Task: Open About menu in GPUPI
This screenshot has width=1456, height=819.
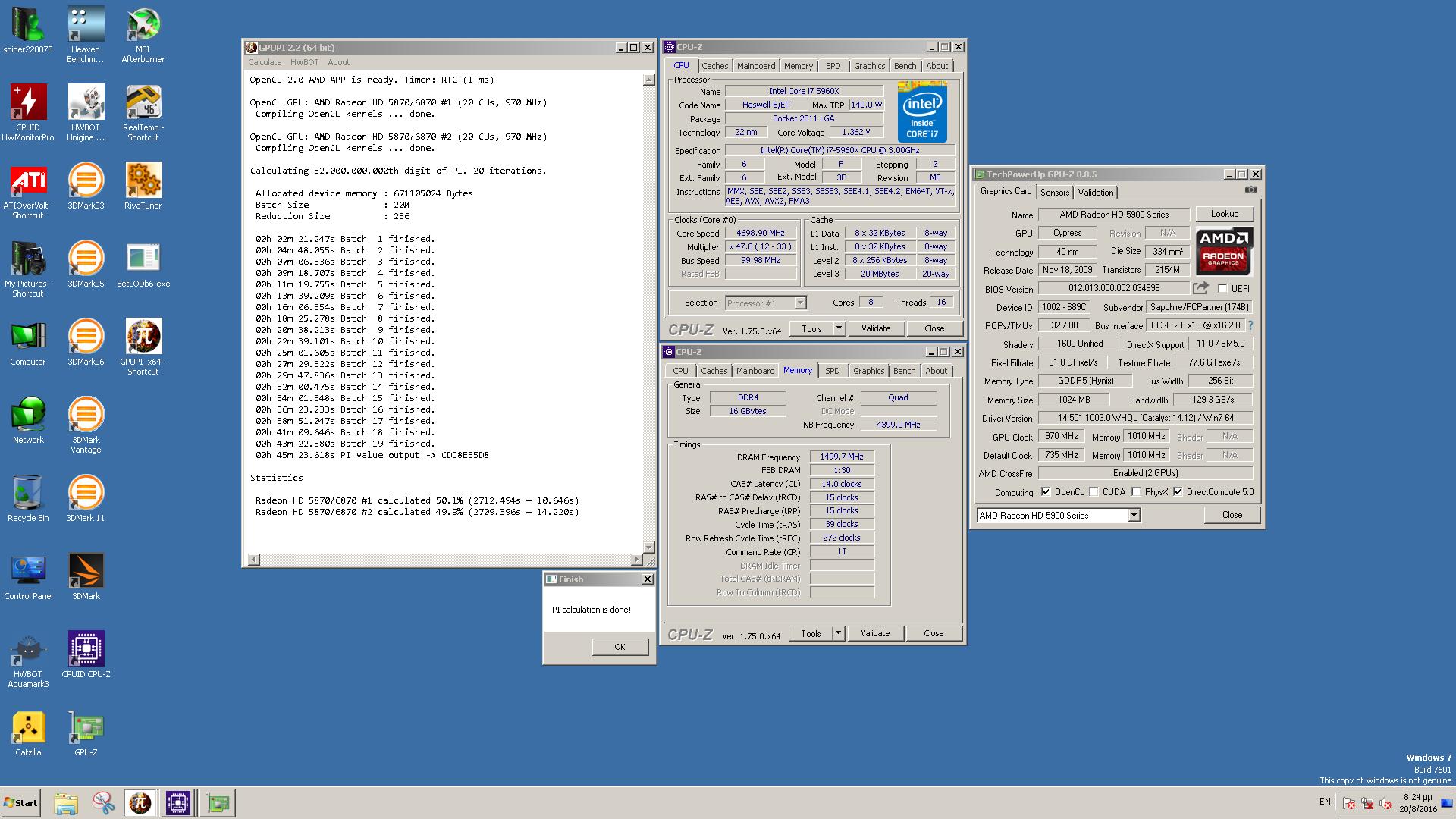Action: [x=338, y=62]
